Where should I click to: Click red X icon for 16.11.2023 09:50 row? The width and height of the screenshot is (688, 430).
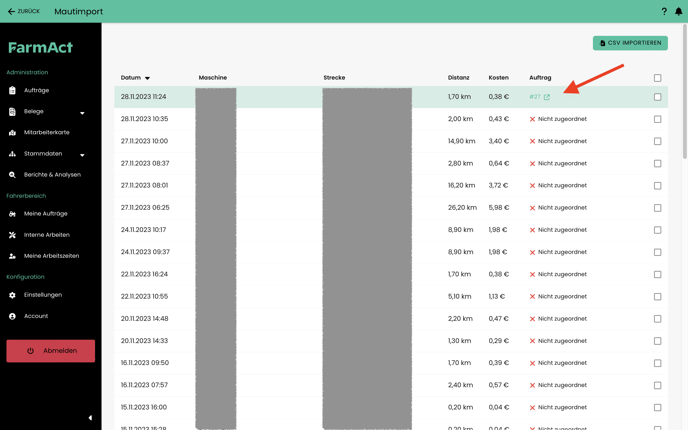532,363
